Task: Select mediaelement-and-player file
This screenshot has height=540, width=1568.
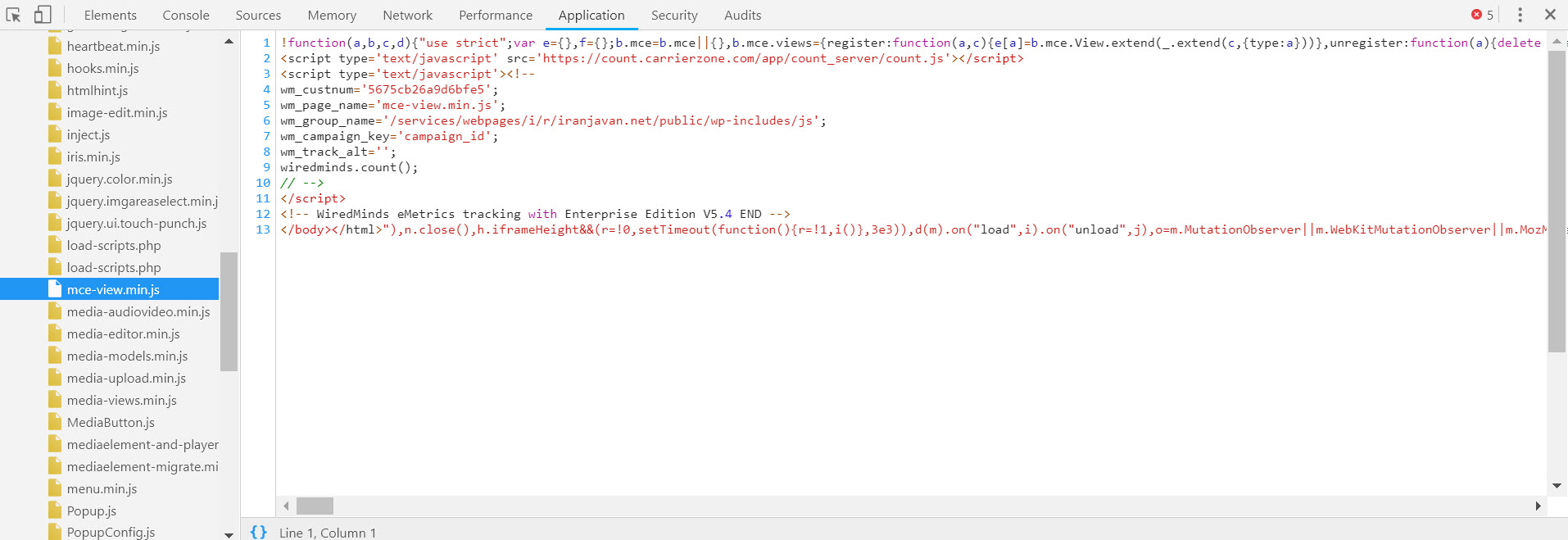Action: [x=143, y=444]
